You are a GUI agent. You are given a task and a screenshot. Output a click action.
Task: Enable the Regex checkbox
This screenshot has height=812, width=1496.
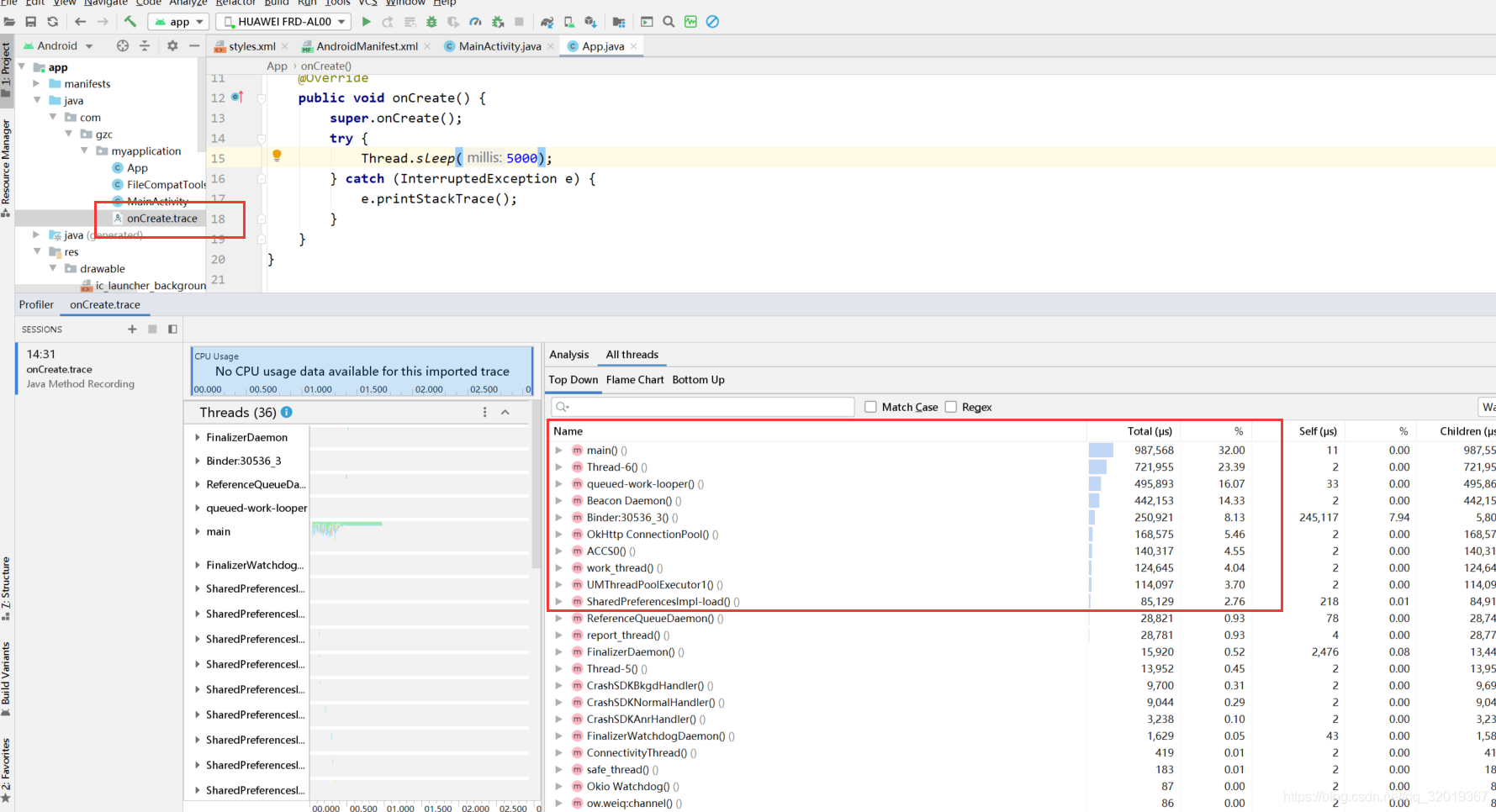point(951,407)
